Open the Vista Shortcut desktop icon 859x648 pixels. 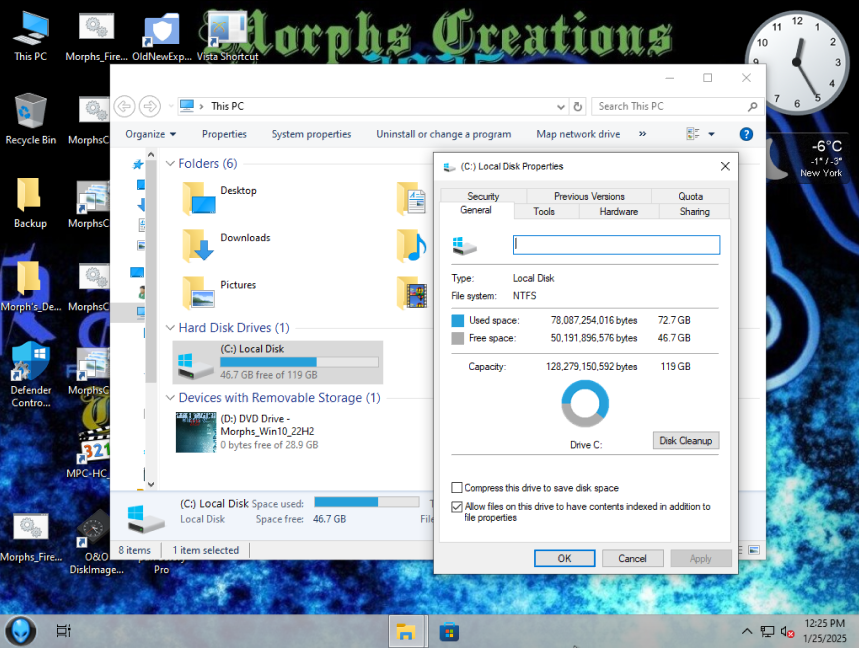[227, 35]
